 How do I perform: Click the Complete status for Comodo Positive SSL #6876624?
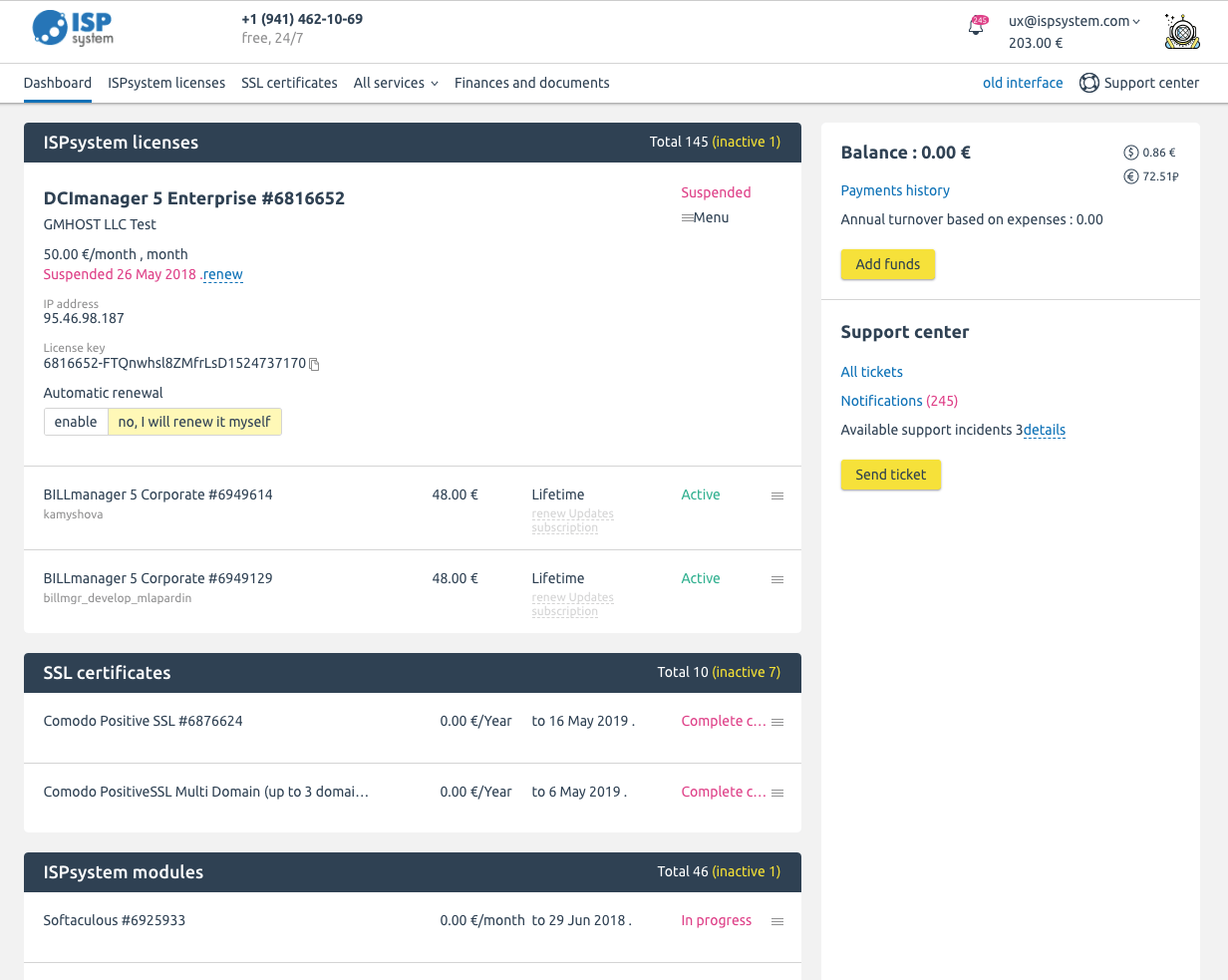[724, 721]
